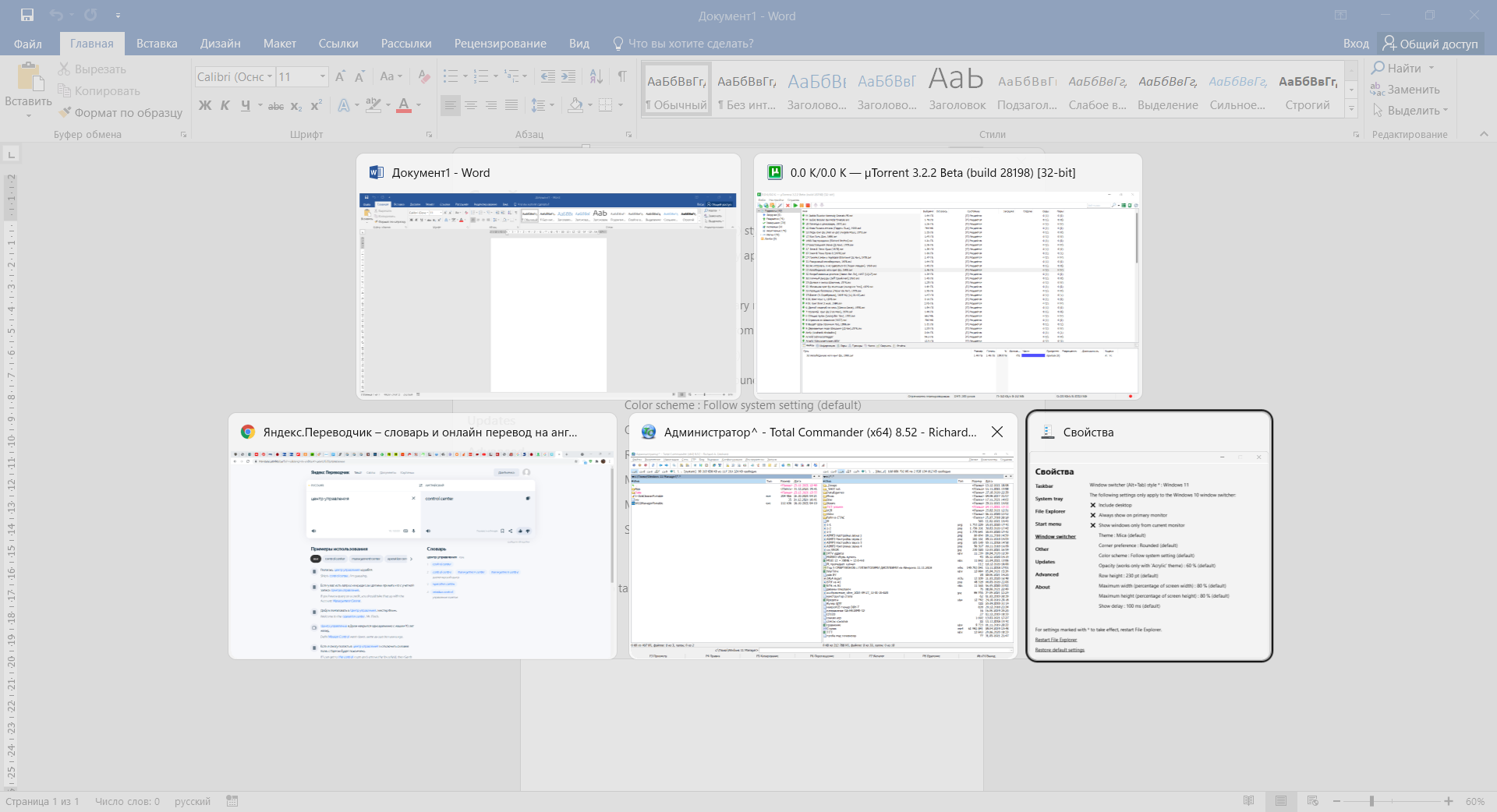Image resolution: width=1497 pixels, height=812 pixels.
Task: Click the Share (Общий доступ) button
Action: click(1431, 44)
